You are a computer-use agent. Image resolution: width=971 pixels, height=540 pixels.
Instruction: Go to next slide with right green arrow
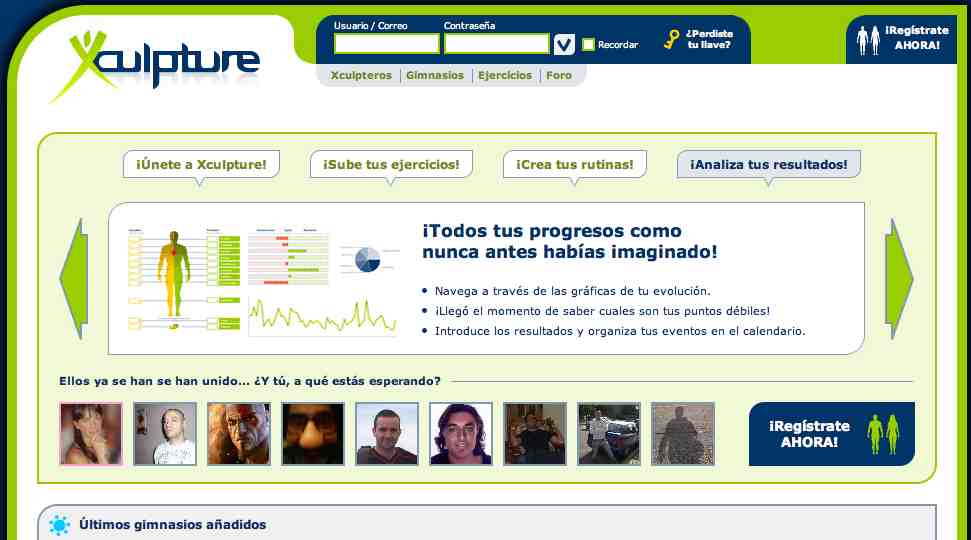click(x=899, y=278)
